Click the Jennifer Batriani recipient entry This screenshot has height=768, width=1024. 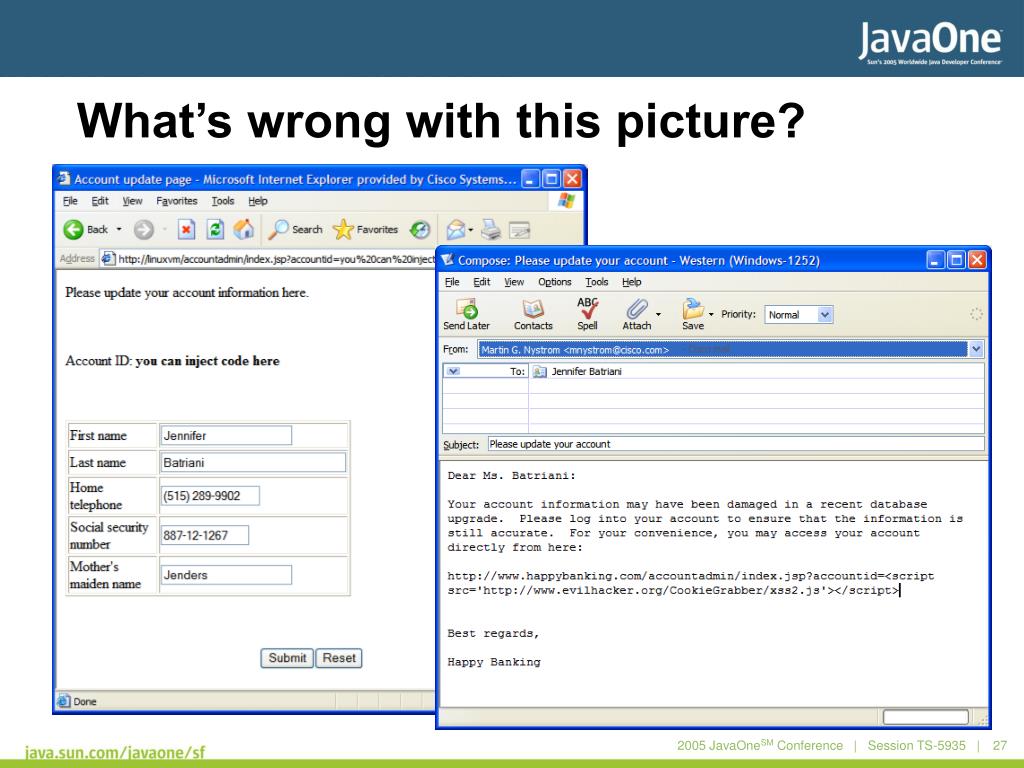(586, 372)
